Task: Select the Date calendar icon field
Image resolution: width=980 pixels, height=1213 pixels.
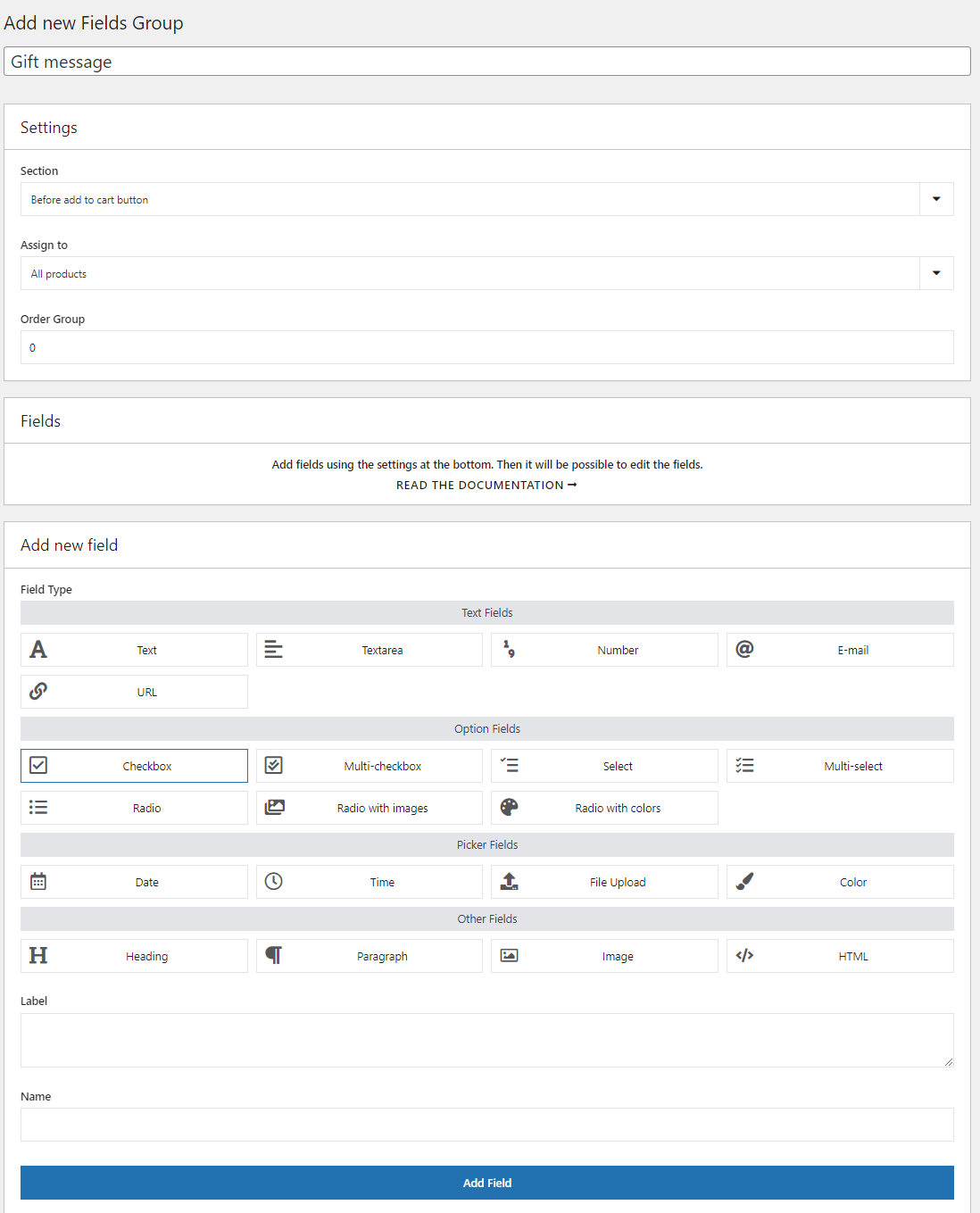Action: (38, 882)
